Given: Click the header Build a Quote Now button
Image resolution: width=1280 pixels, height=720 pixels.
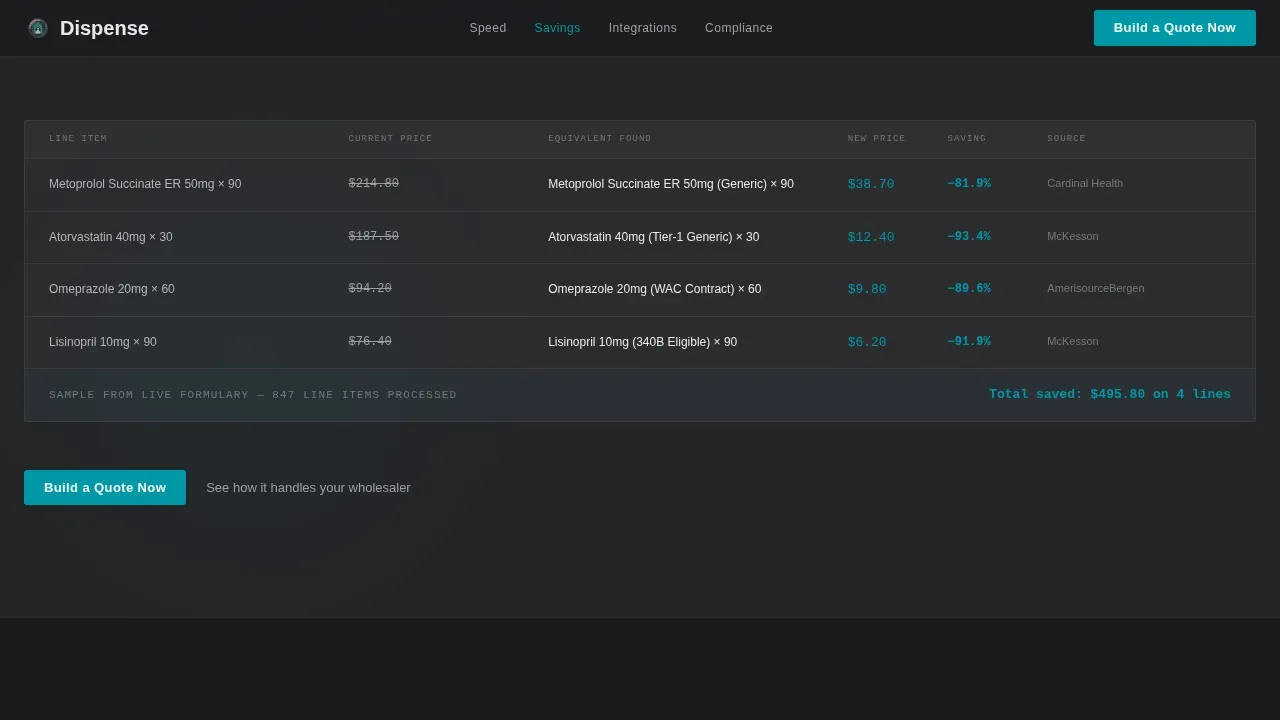Looking at the screenshot, I should (x=1175, y=28).
